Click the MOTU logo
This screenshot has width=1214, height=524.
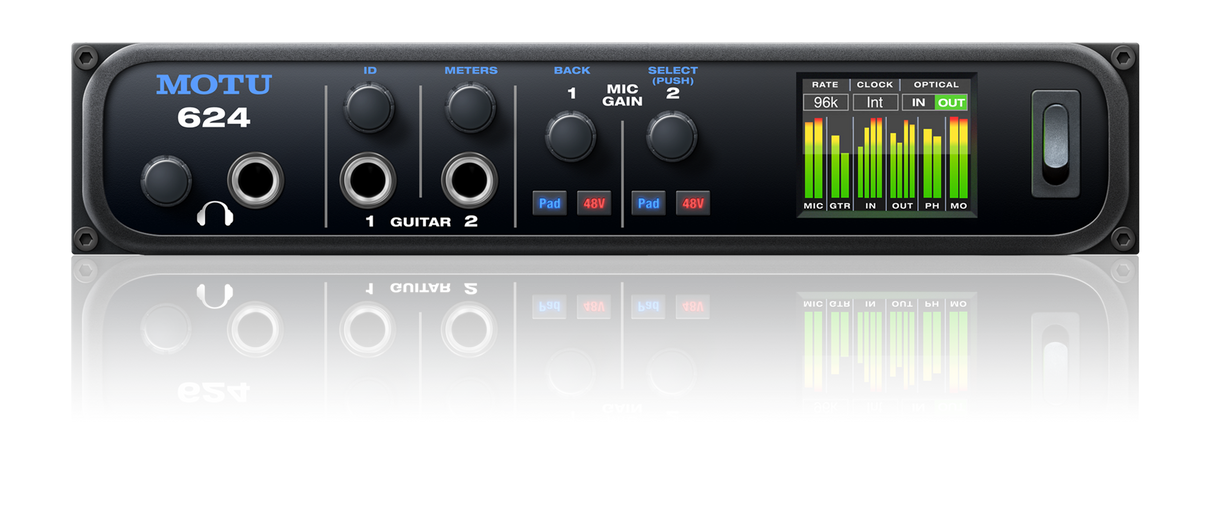pos(214,85)
